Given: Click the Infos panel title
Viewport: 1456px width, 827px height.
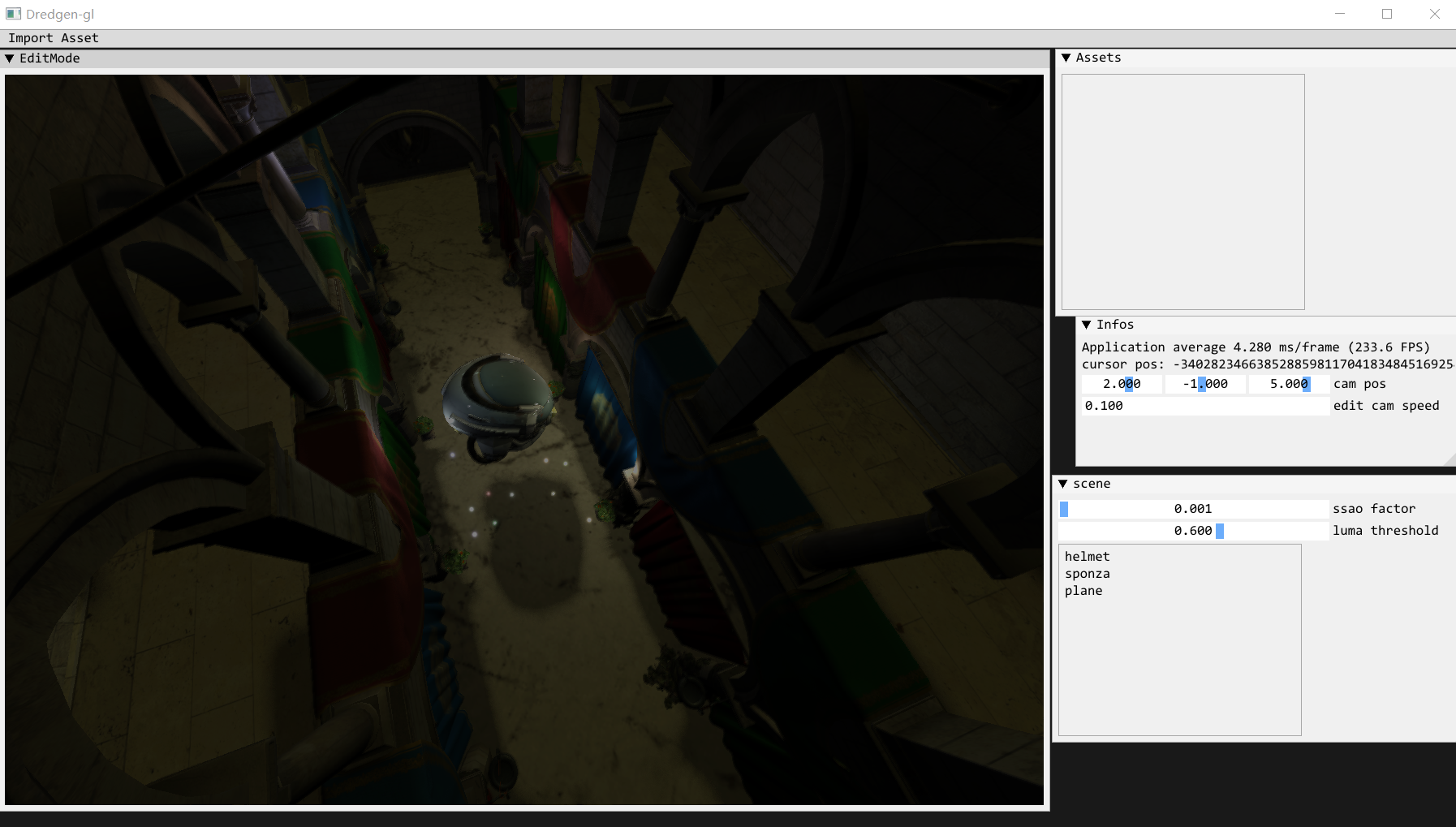Looking at the screenshot, I should (x=1115, y=325).
